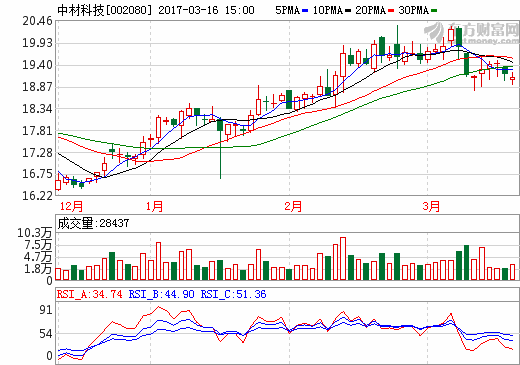
Task: Click the long-wick green candle in mid-January
Action: pyautogui.click(x=220, y=147)
